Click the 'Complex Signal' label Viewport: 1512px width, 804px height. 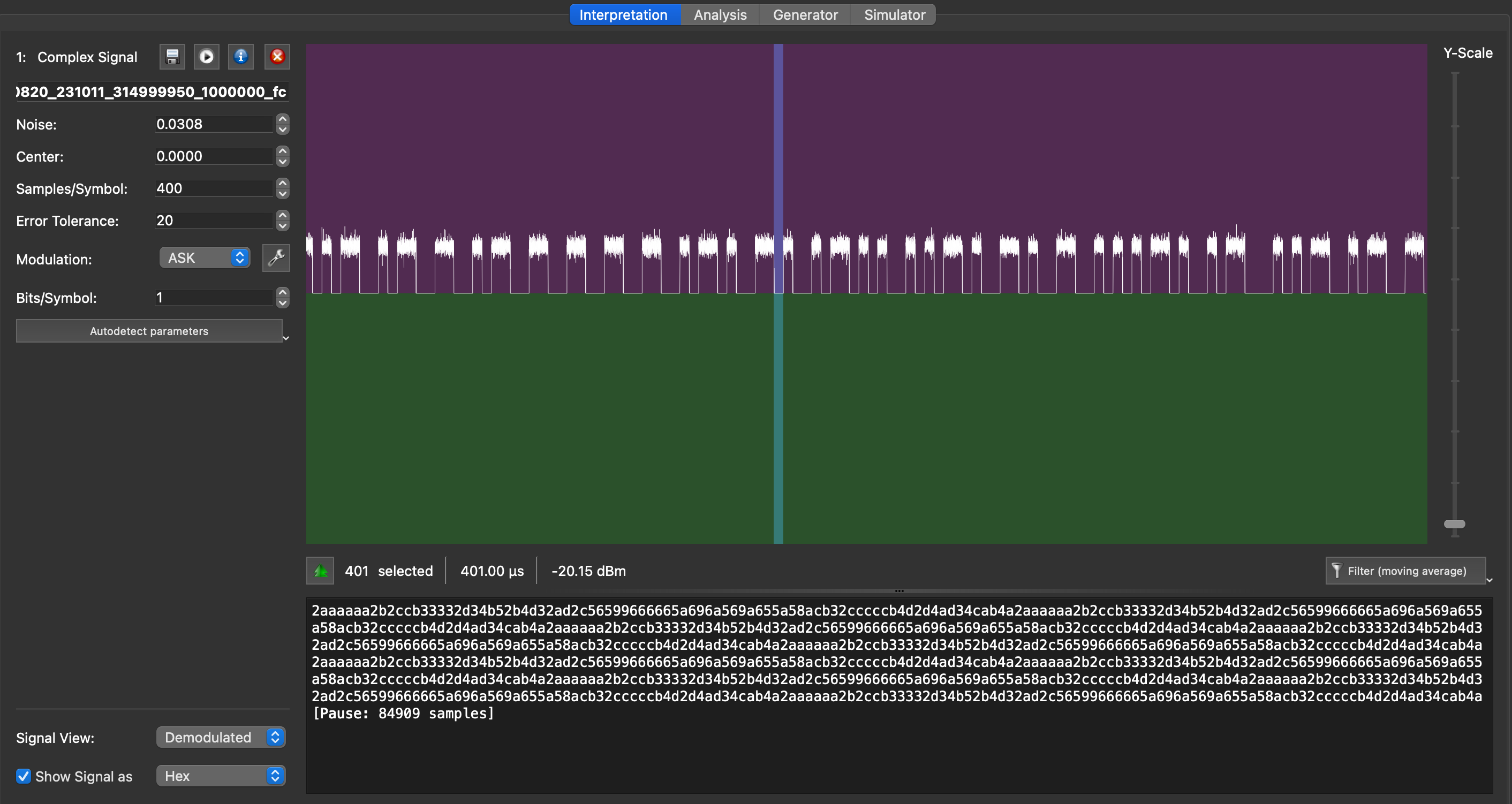point(87,57)
